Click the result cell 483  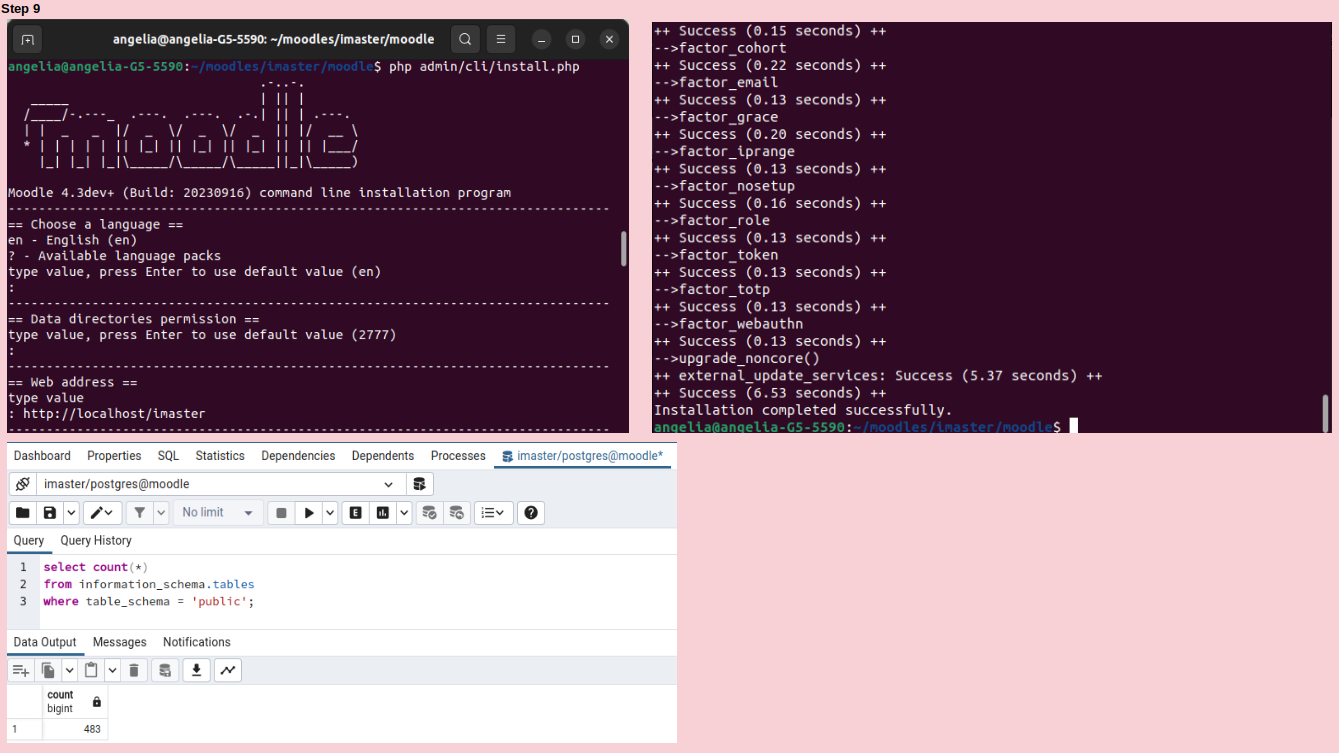tap(75, 729)
